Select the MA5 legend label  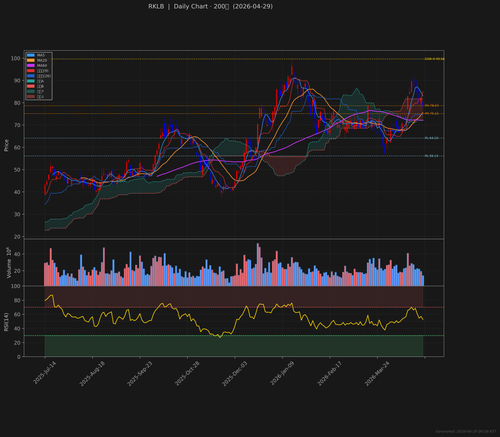click(41, 55)
